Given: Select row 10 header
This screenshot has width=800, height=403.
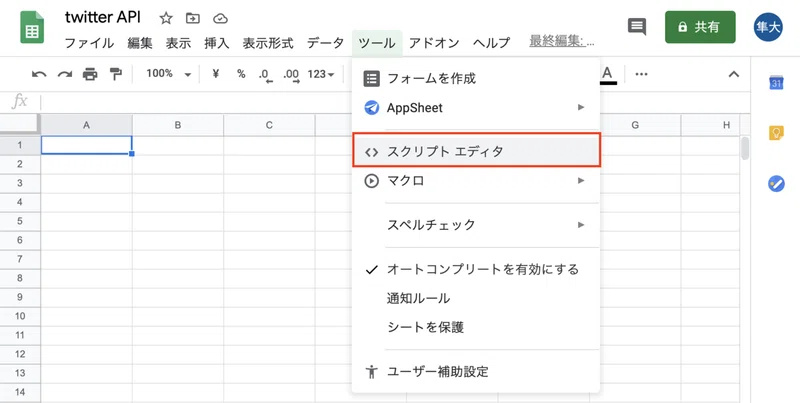Looking at the screenshot, I should tap(20, 316).
